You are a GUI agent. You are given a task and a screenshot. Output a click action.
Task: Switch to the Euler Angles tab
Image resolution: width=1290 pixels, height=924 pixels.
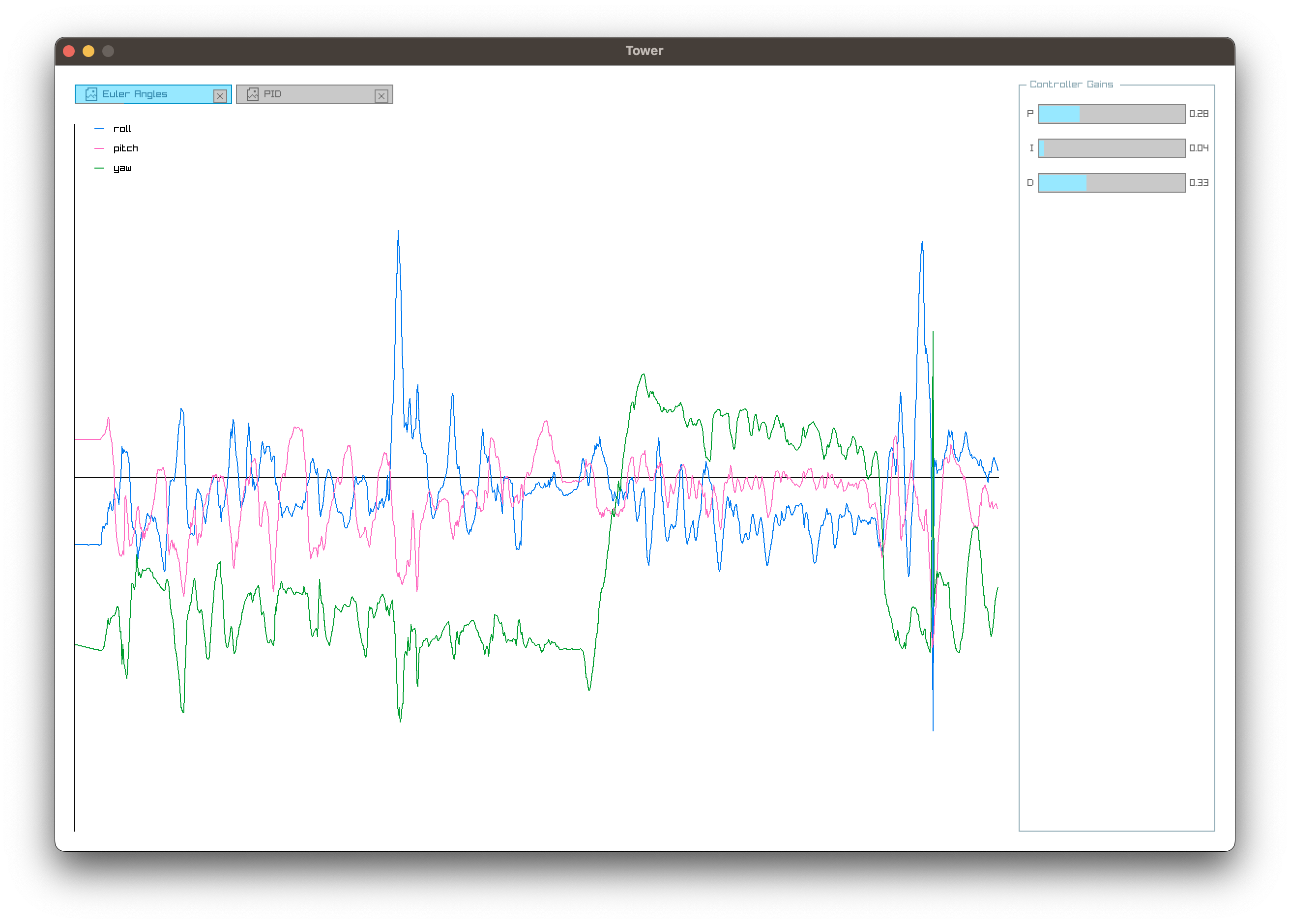[x=152, y=94]
